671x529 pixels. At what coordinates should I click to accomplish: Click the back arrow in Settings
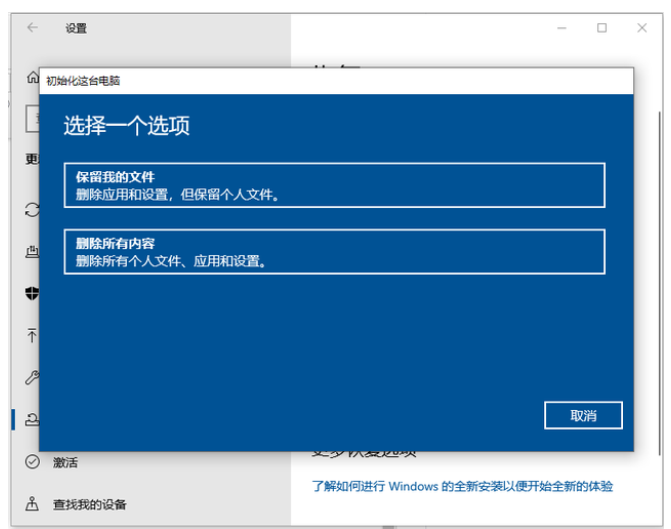click(x=32, y=28)
